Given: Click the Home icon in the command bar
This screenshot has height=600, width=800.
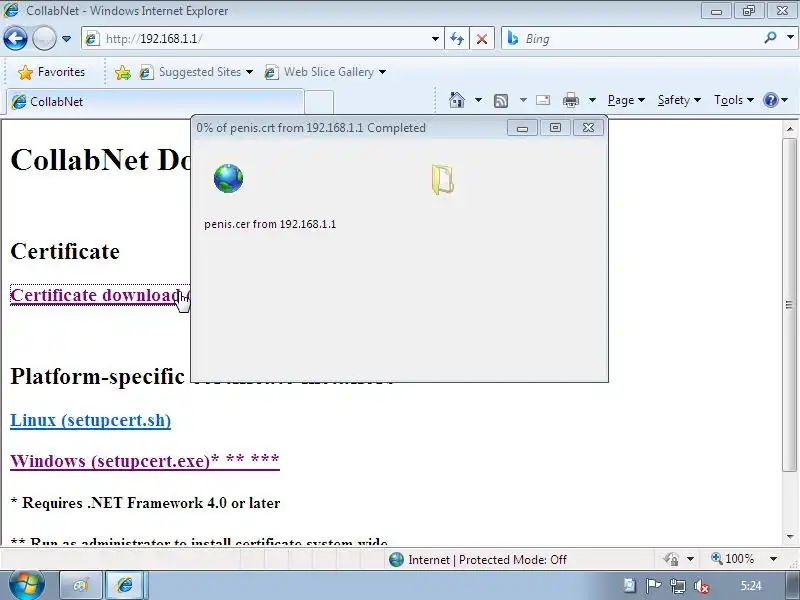Looking at the screenshot, I should click(x=457, y=100).
